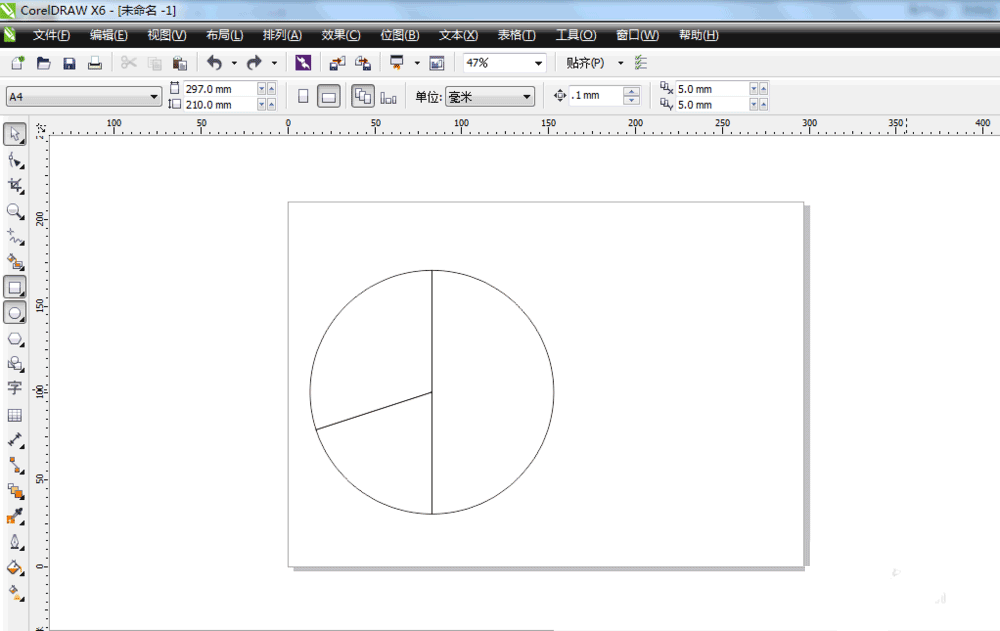Toggle apply layout to all pages
1000x631 pixels.
(363, 96)
